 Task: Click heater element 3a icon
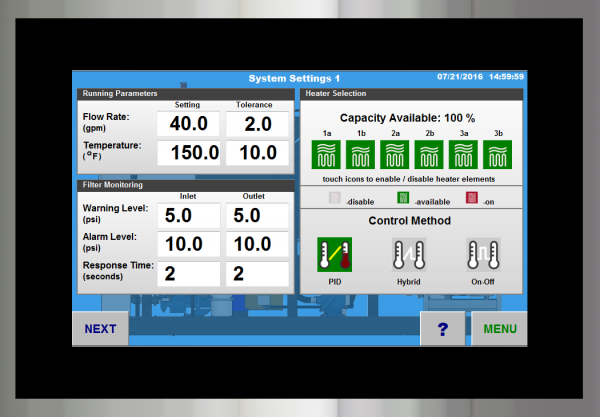[463, 155]
